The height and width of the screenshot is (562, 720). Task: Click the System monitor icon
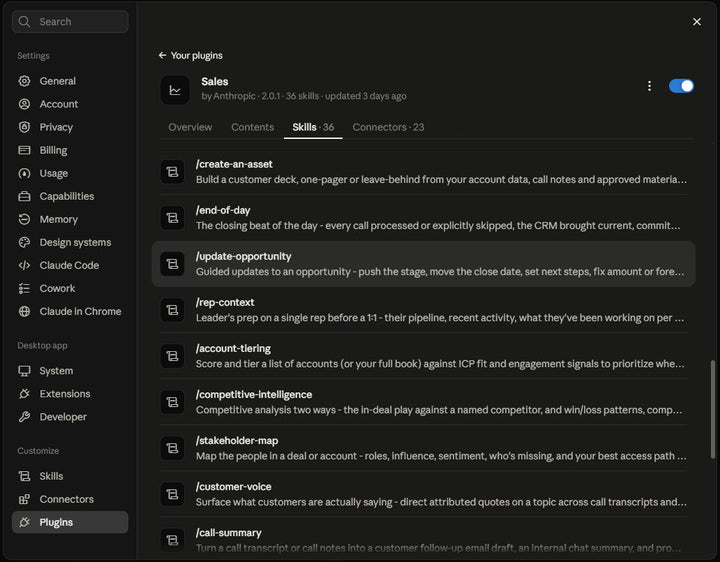coord(24,371)
